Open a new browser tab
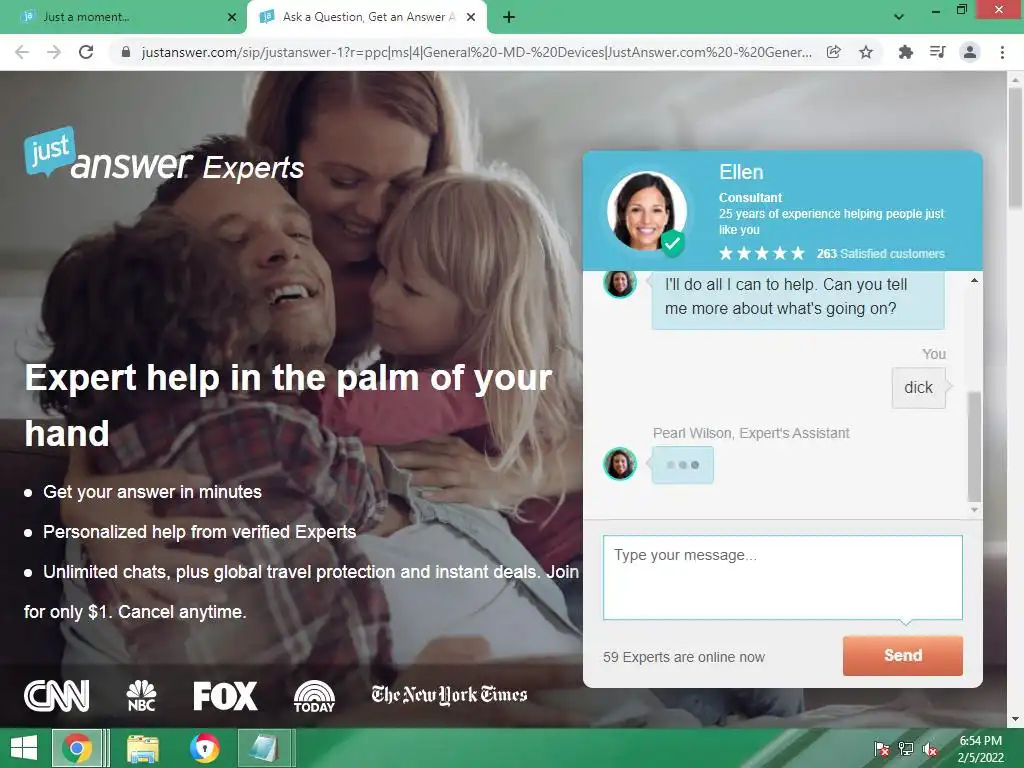The width and height of the screenshot is (1024, 768). click(509, 17)
